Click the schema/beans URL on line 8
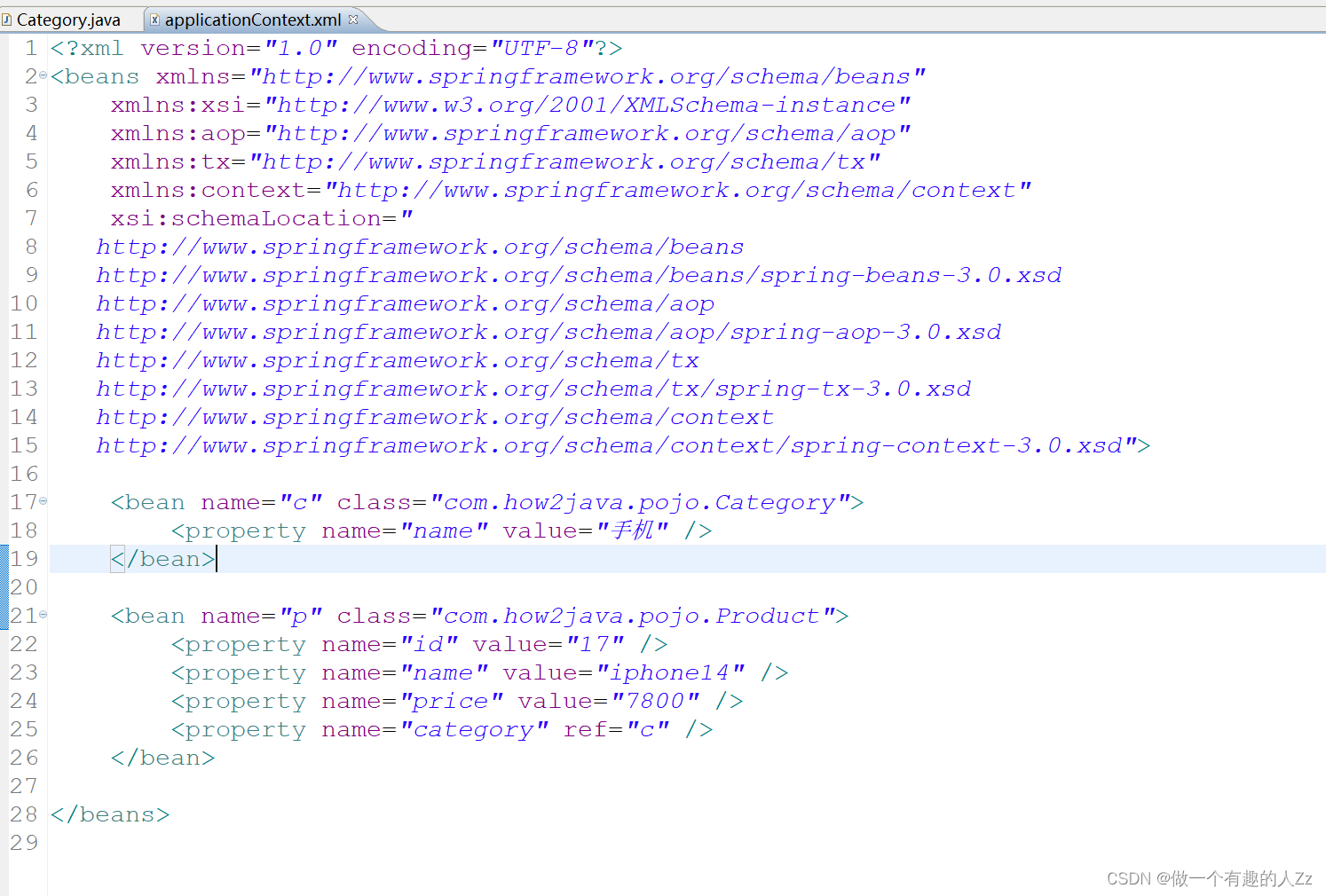Viewport: 1326px width, 896px height. [420, 247]
